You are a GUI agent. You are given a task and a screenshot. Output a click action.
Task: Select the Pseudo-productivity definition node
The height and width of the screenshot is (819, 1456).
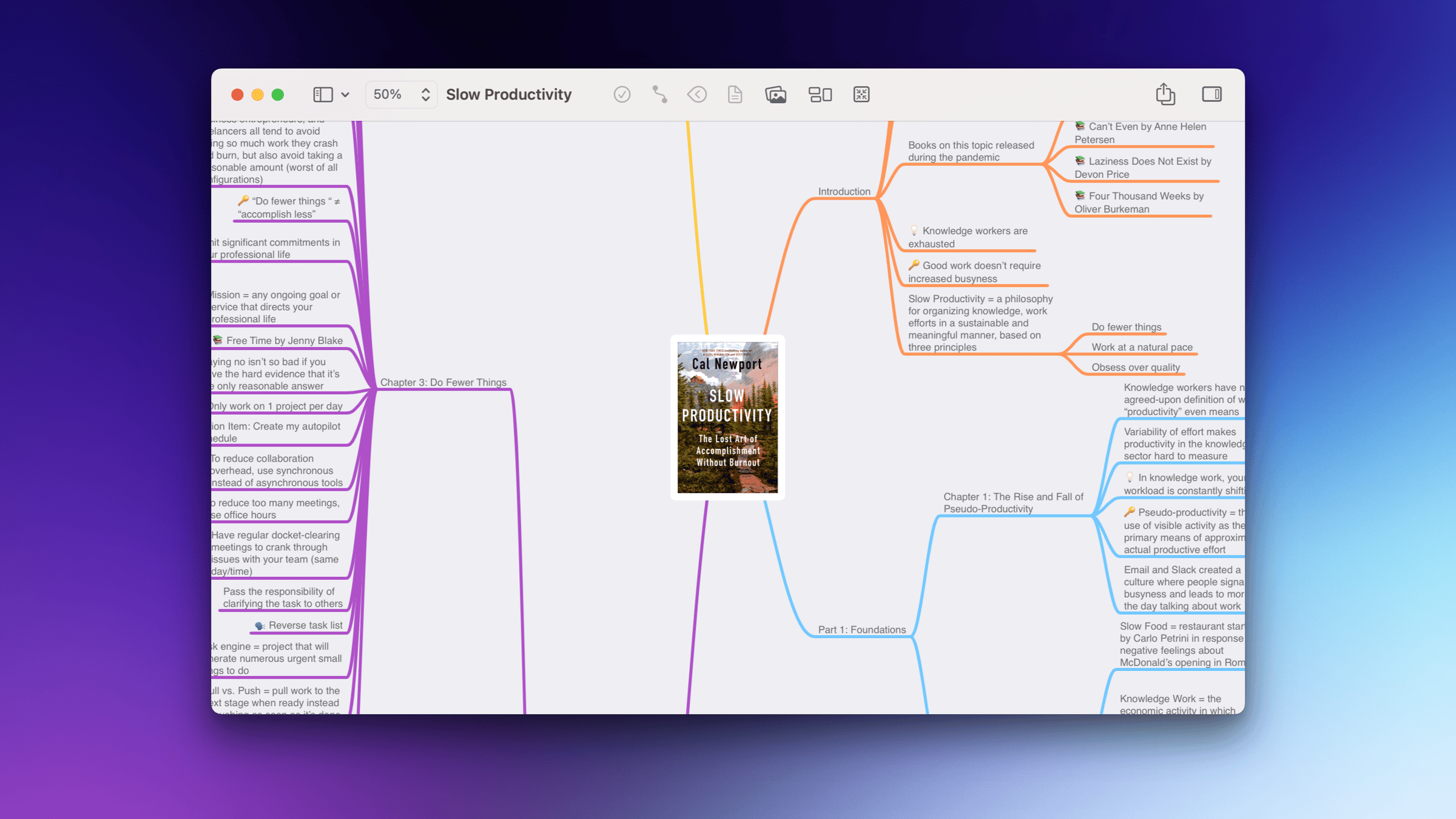[1184, 531]
